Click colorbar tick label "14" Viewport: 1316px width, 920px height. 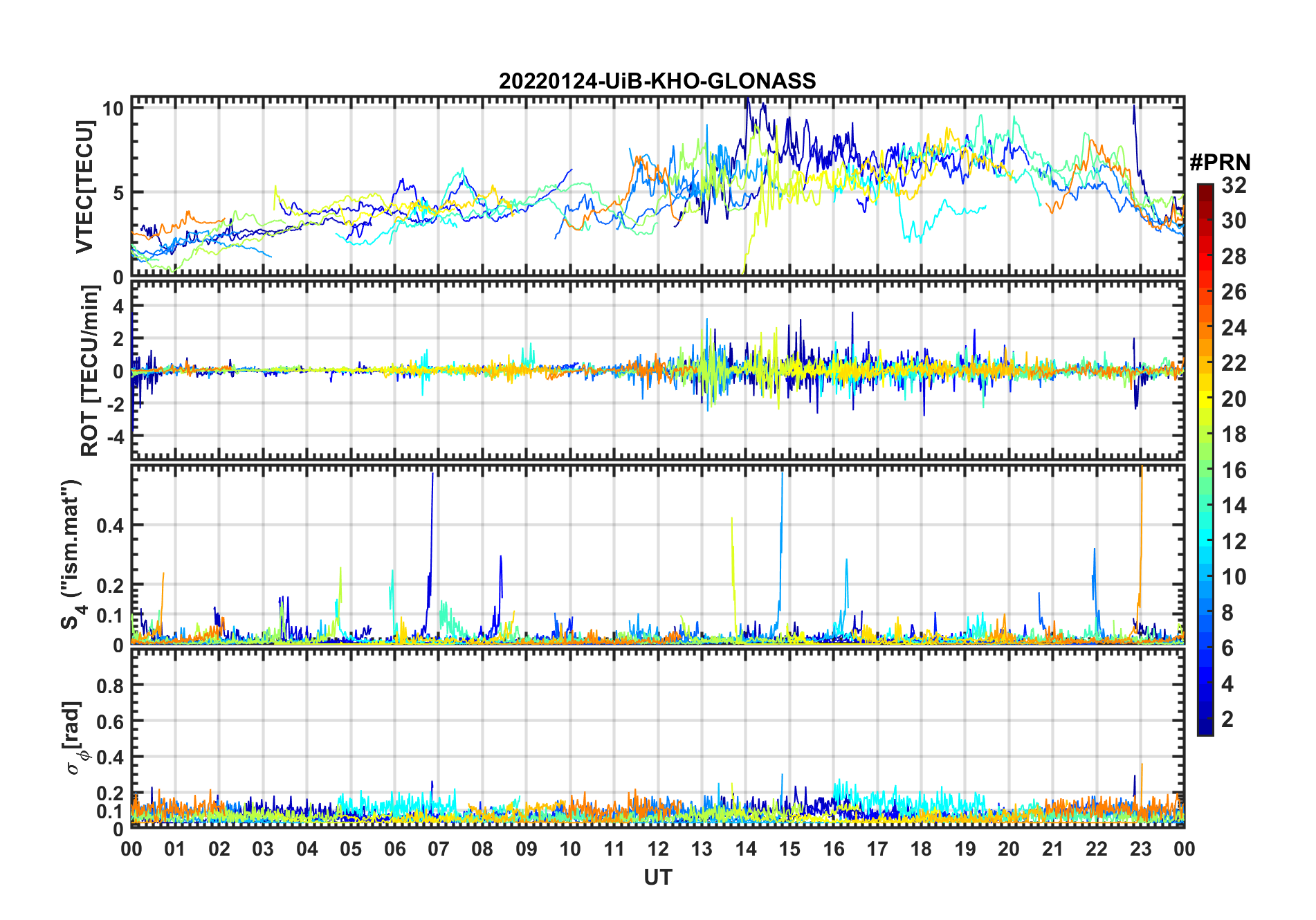1234,506
